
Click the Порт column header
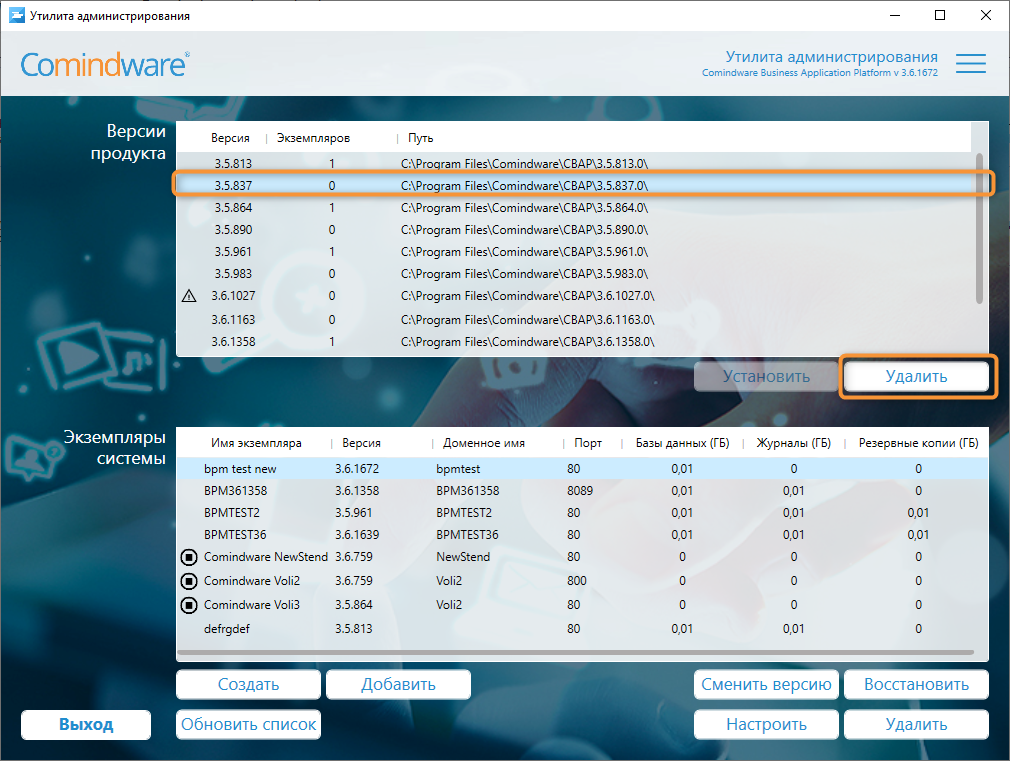(x=587, y=443)
